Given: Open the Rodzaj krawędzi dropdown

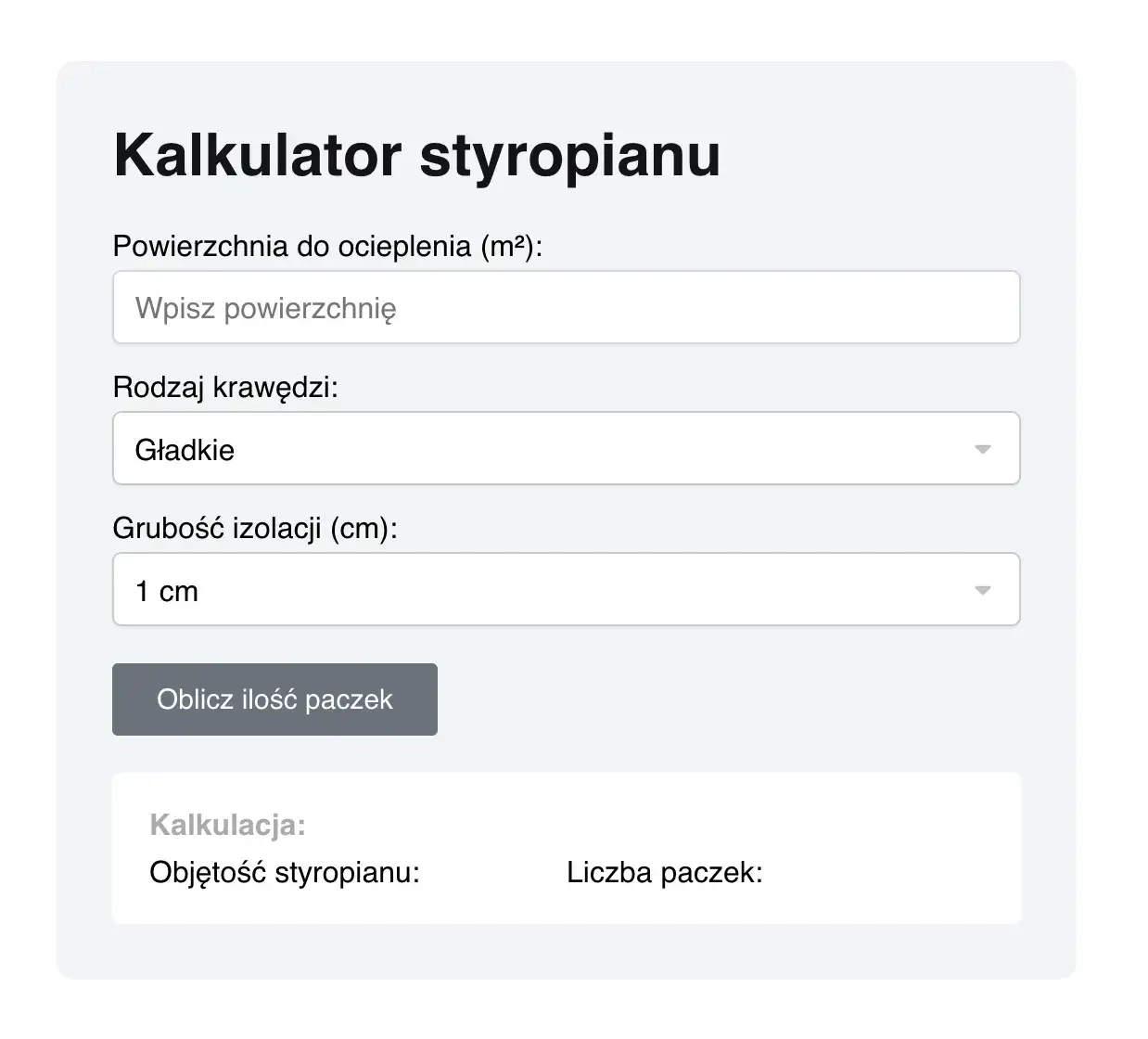Looking at the screenshot, I should pos(566,448).
